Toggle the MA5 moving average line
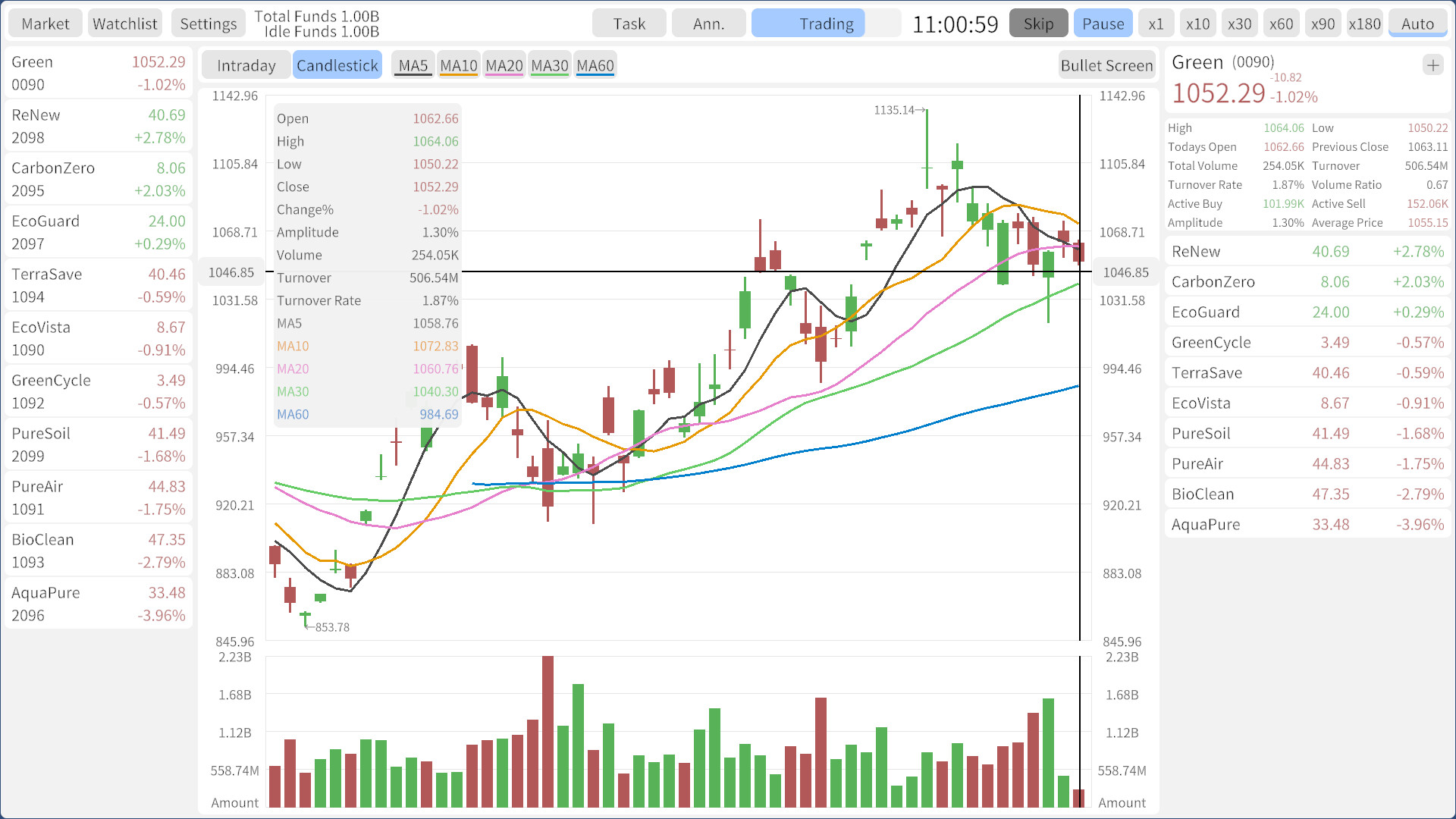This screenshot has width=1456, height=819. [x=413, y=64]
